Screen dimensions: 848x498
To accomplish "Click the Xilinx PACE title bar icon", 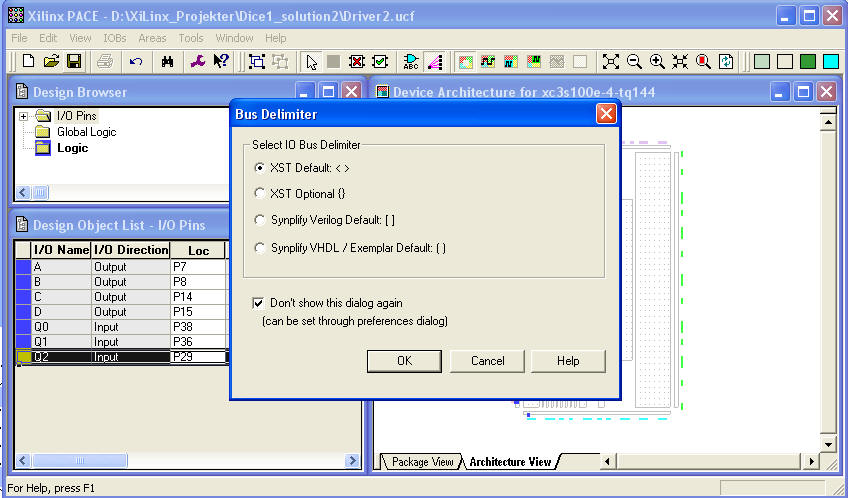I will 16,16.
